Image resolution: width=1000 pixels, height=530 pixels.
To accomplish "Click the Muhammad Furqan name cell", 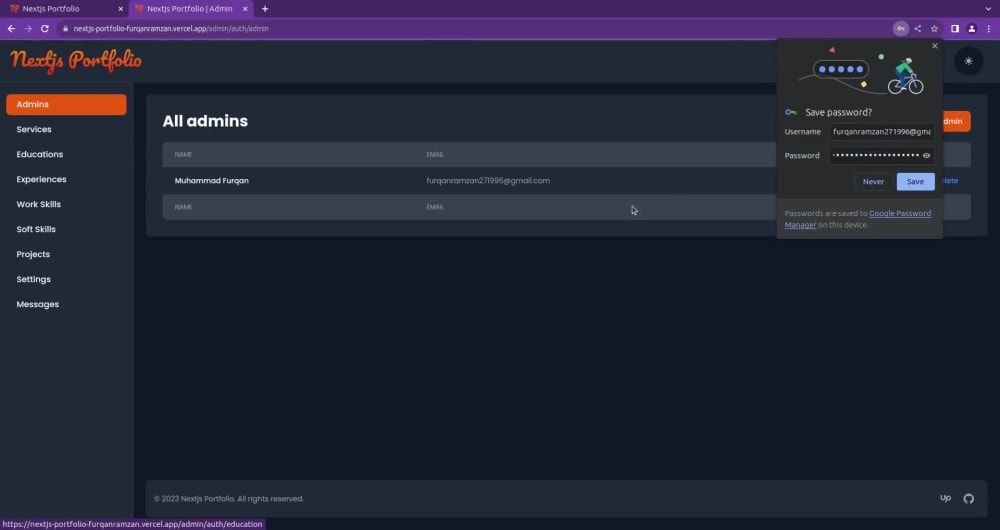I will (x=212, y=181).
